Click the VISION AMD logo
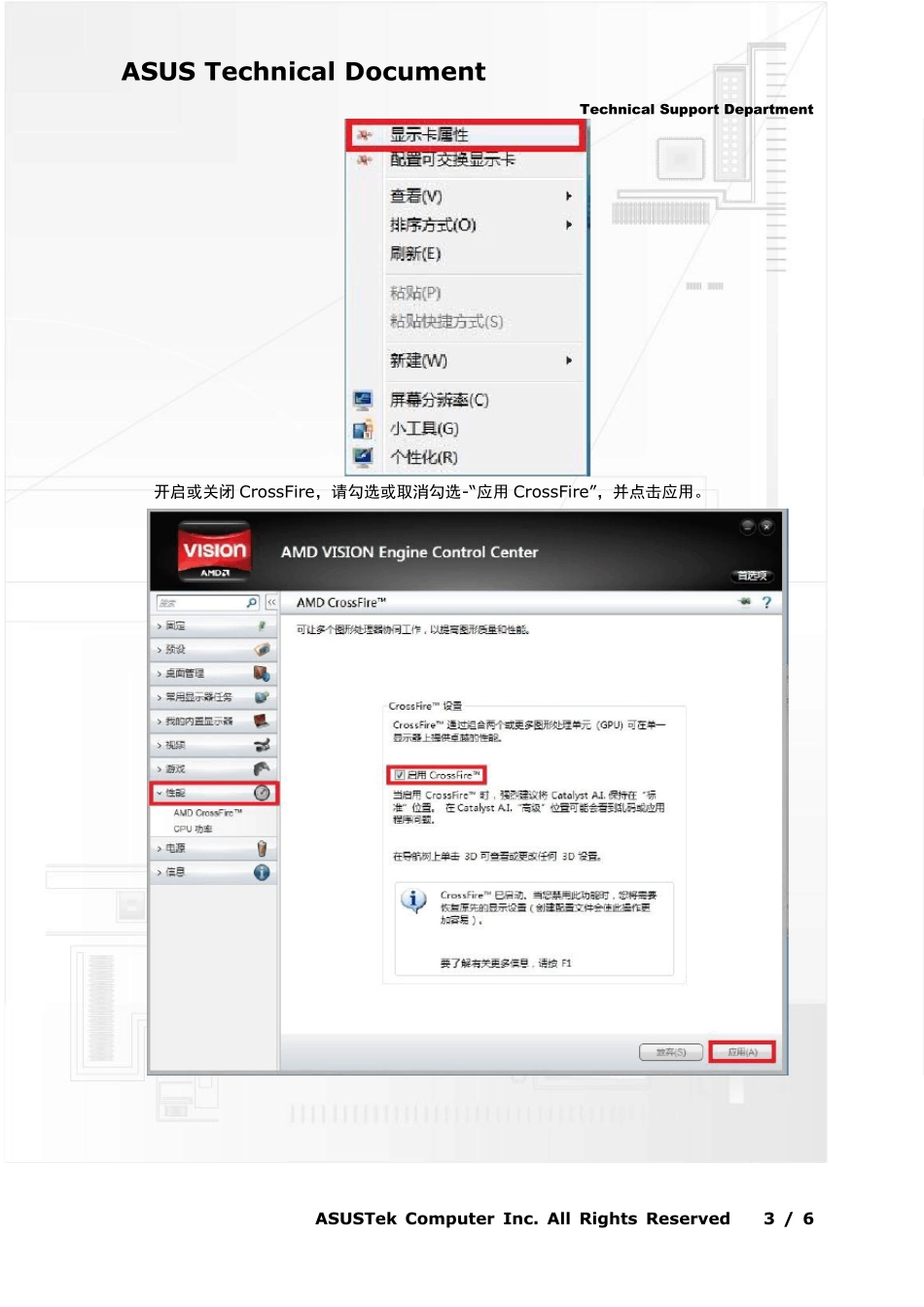The height and width of the screenshot is (1307, 924). pyautogui.click(x=215, y=552)
